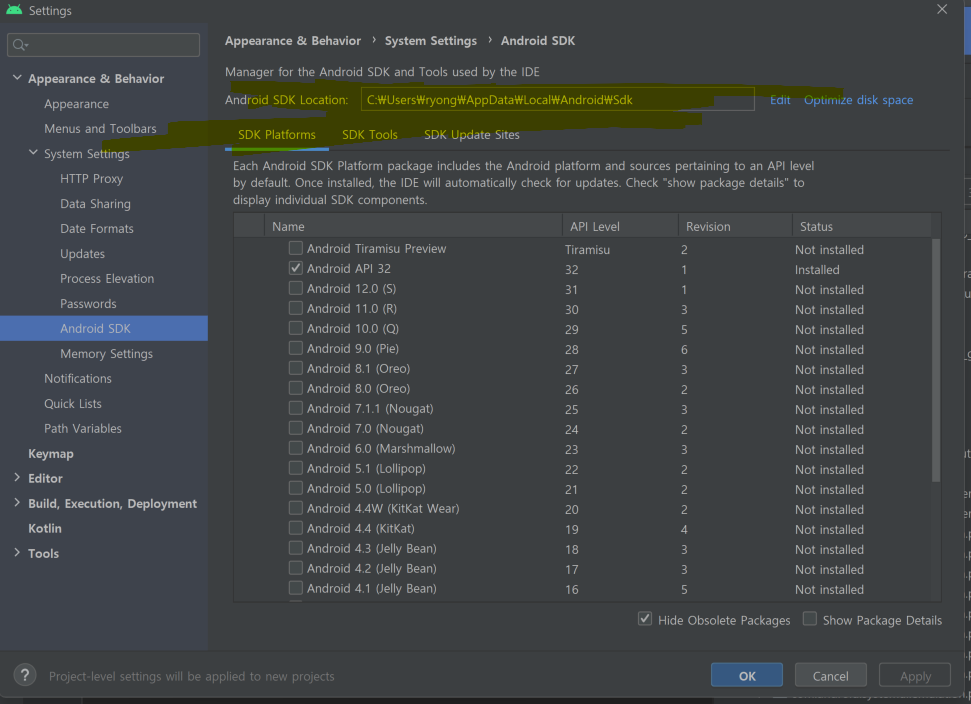
Task: Expand the Editor section
Action: coord(17,477)
